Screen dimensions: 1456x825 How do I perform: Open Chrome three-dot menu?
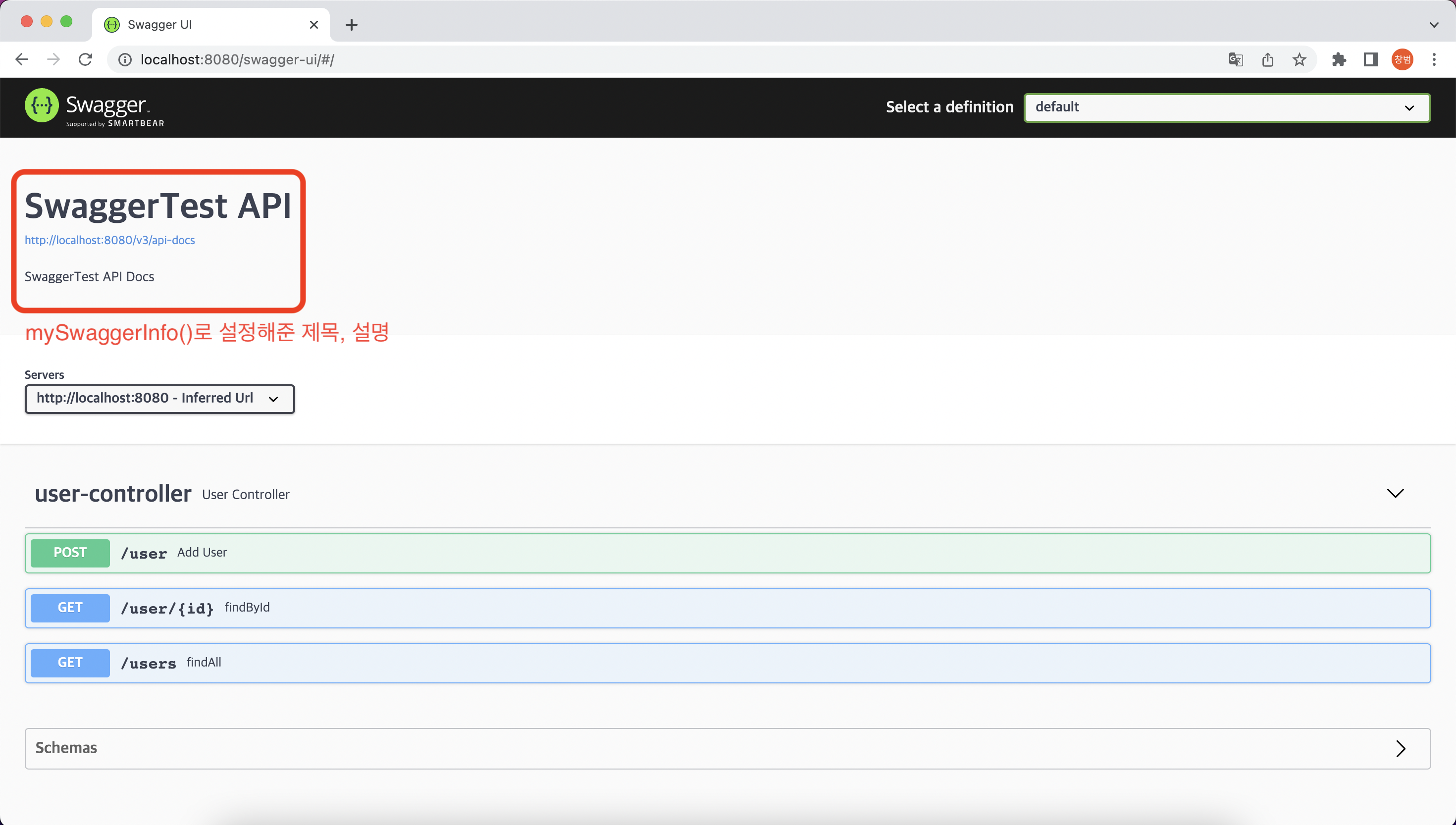coord(1434,59)
